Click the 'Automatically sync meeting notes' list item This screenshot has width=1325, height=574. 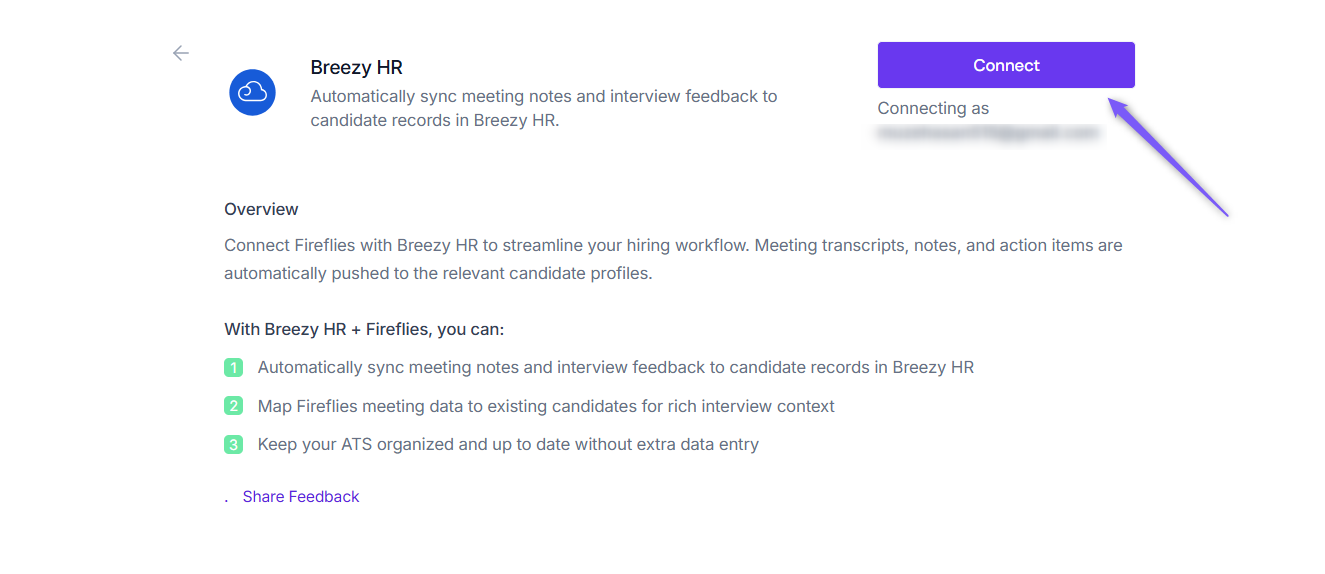pyautogui.click(x=616, y=368)
